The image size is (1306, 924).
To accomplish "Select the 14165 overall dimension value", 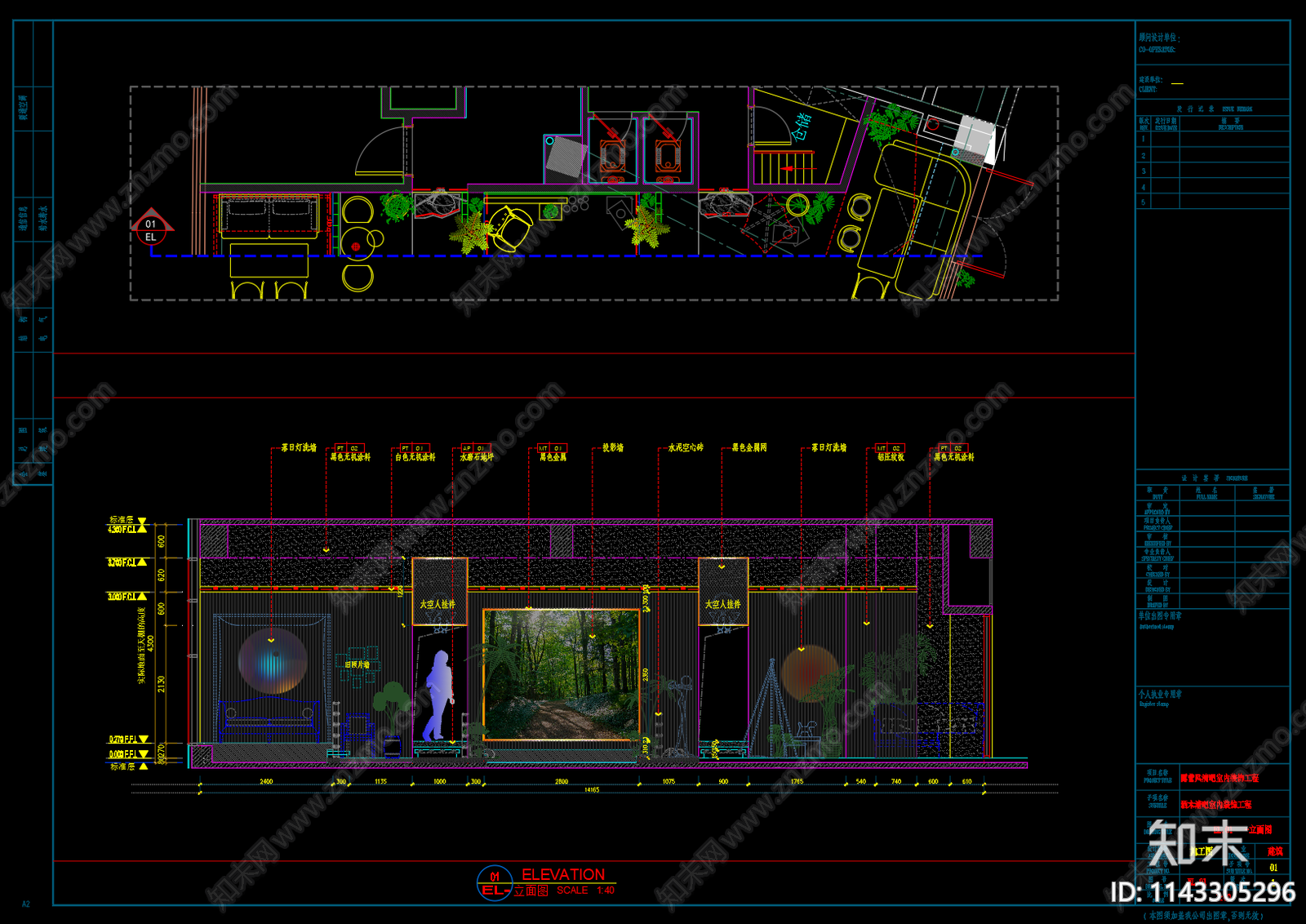I will [x=592, y=789].
